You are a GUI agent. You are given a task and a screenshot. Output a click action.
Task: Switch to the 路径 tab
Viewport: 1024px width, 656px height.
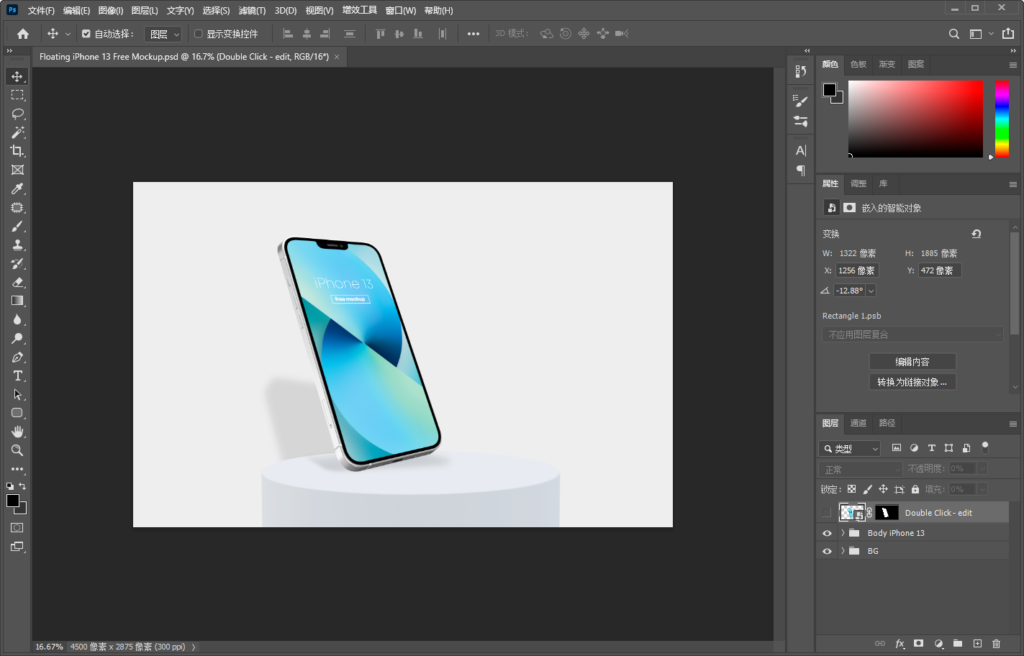pyautogui.click(x=887, y=423)
